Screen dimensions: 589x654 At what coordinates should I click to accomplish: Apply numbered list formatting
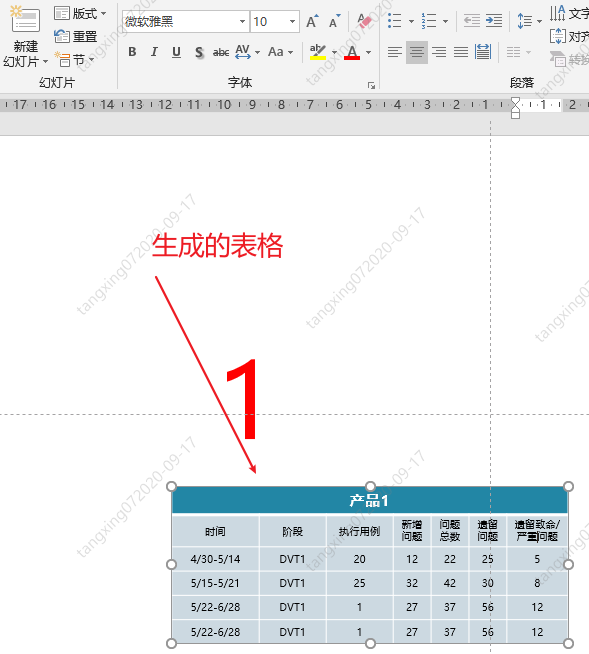tap(429, 20)
